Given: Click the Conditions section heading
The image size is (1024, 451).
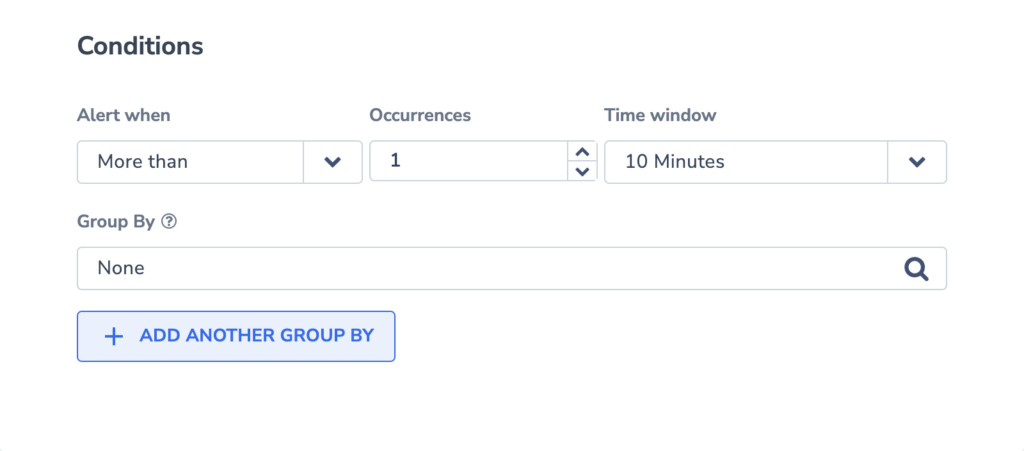Looking at the screenshot, I should pyautogui.click(x=140, y=46).
